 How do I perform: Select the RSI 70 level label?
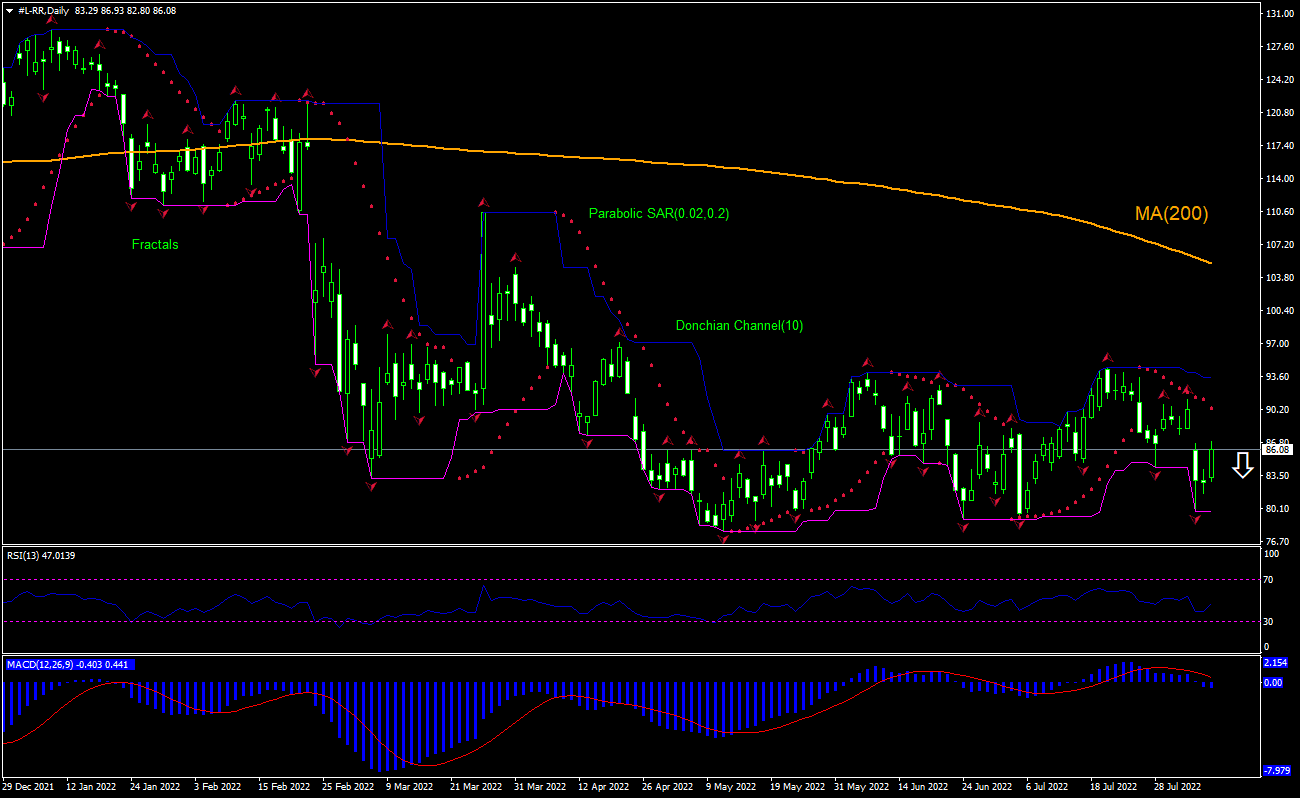[x=1268, y=579]
